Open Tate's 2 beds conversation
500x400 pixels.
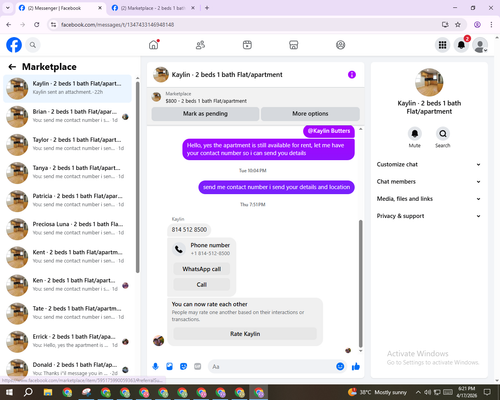click(x=68, y=313)
